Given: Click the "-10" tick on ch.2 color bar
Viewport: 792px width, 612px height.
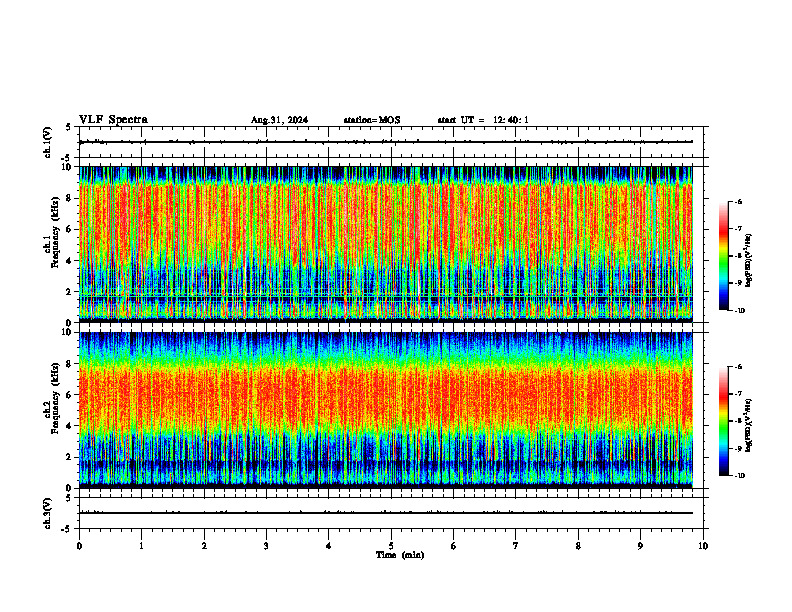Looking at the screenshot, I should [x=740, y=476].
